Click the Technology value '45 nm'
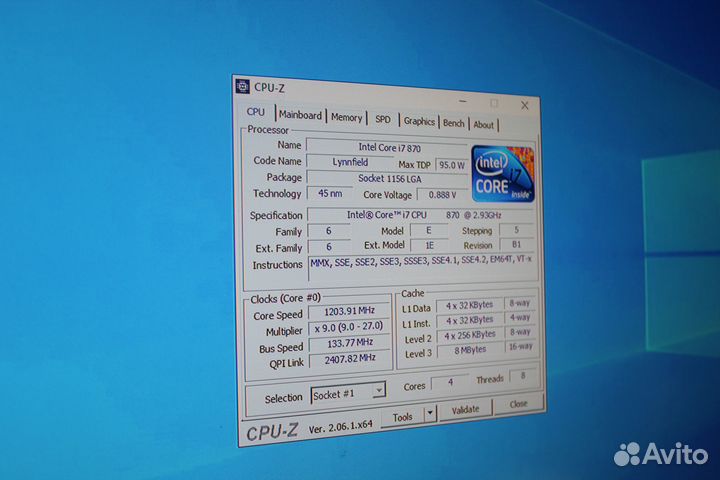 (x=330, y=193)
